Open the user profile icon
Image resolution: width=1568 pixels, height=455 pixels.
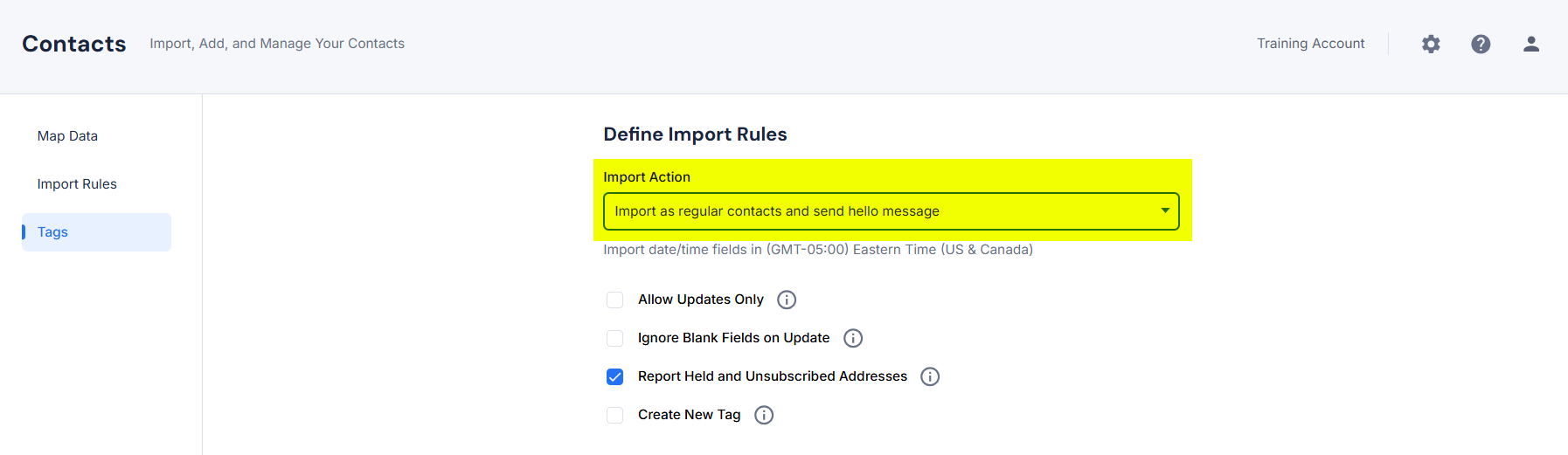[1531, 44]
